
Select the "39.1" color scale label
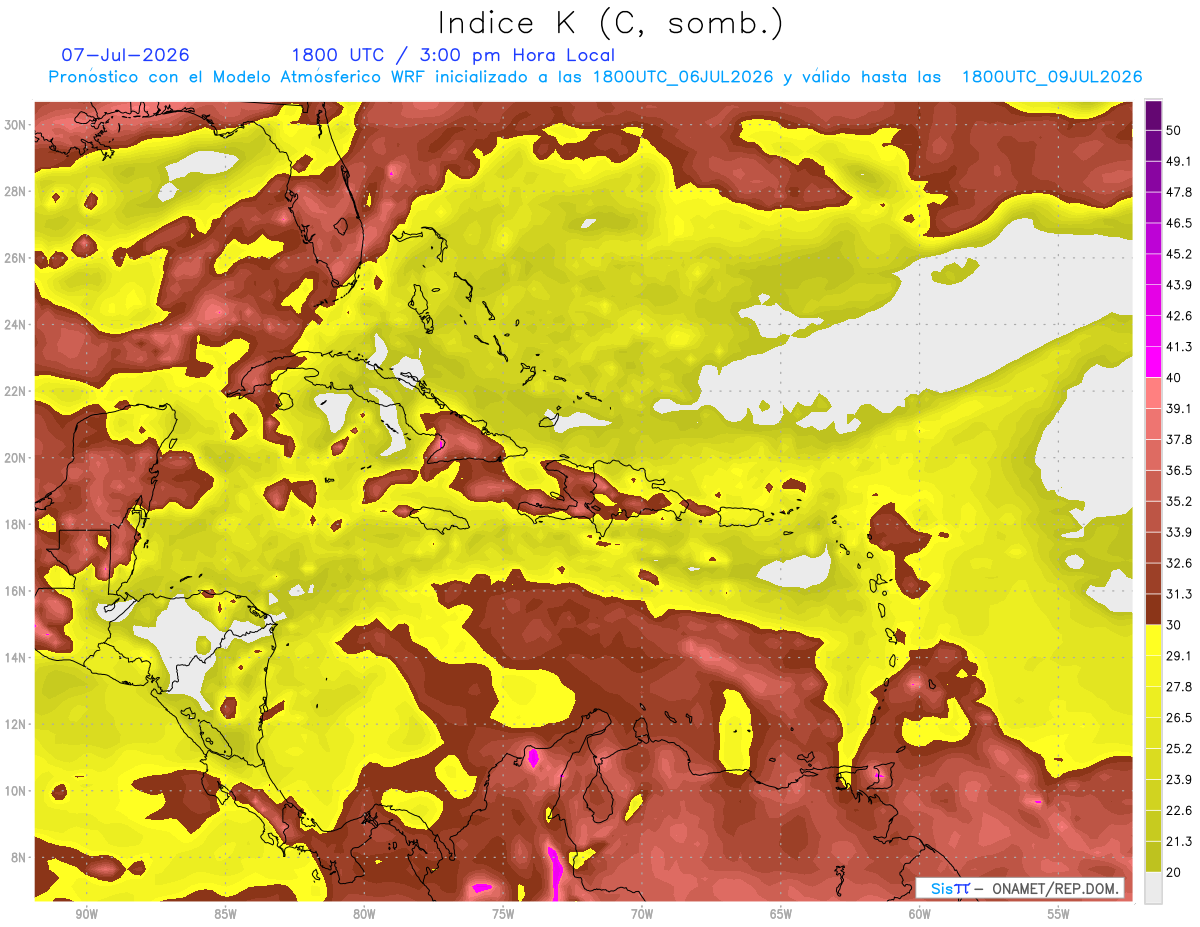tap(1179, 409)
